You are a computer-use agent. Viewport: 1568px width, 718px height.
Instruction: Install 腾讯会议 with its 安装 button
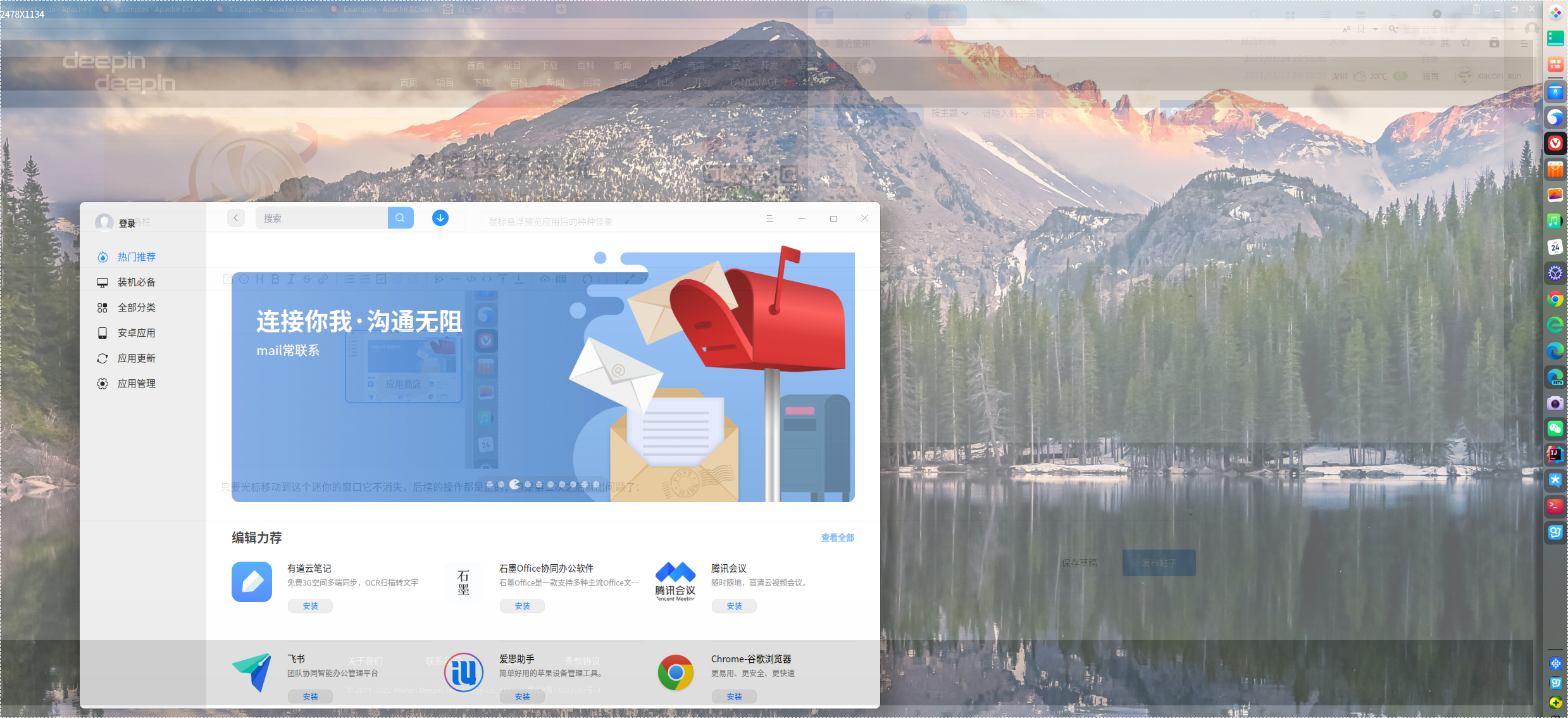click(x=734, y=606)
